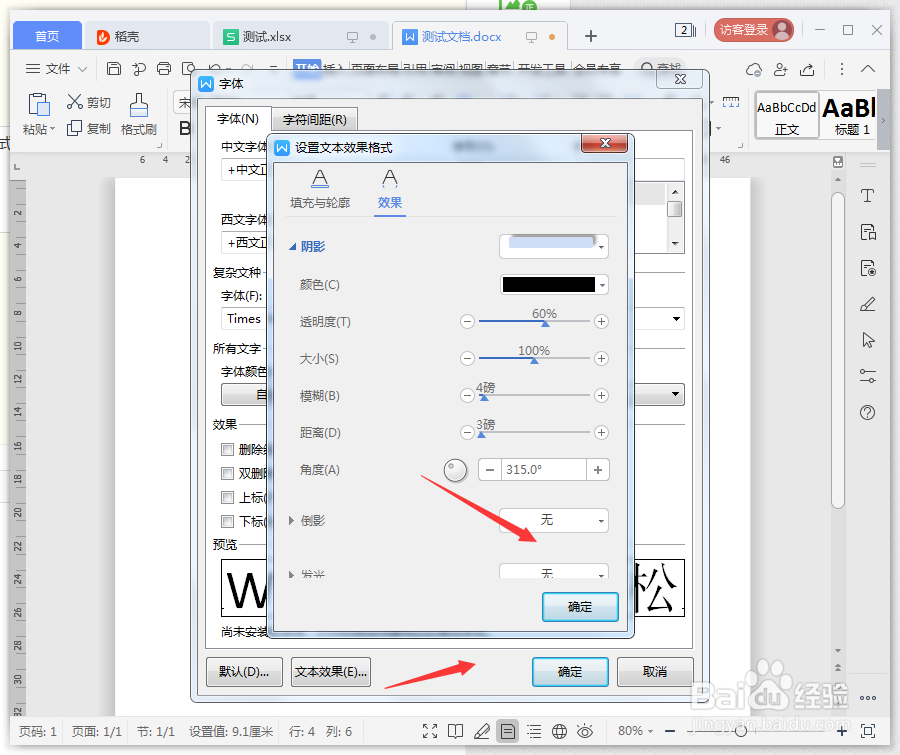Select the text tool in right sidebar
Screen dimensions: 900x755
868,196
